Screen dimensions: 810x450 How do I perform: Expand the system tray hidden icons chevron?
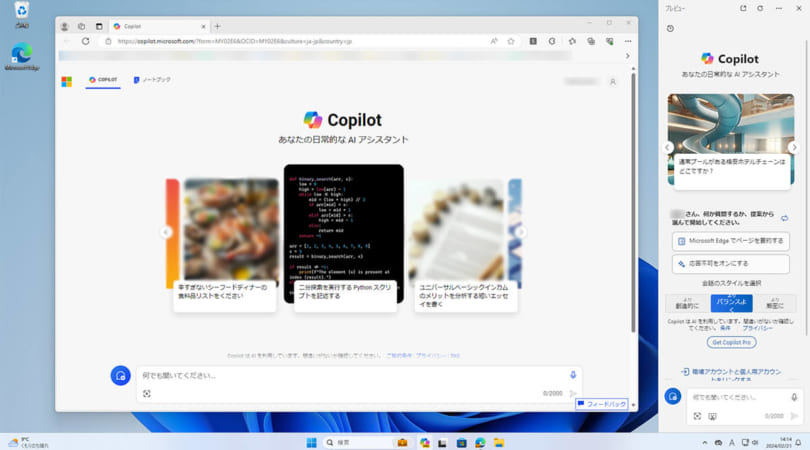[705, 443]
